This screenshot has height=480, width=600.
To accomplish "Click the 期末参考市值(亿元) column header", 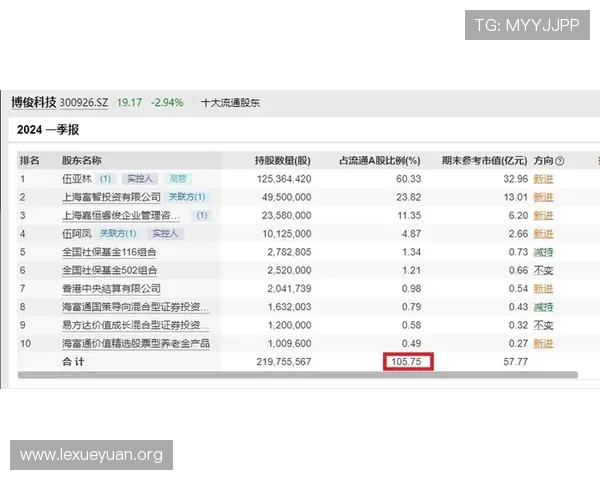I will click(484, 161).
